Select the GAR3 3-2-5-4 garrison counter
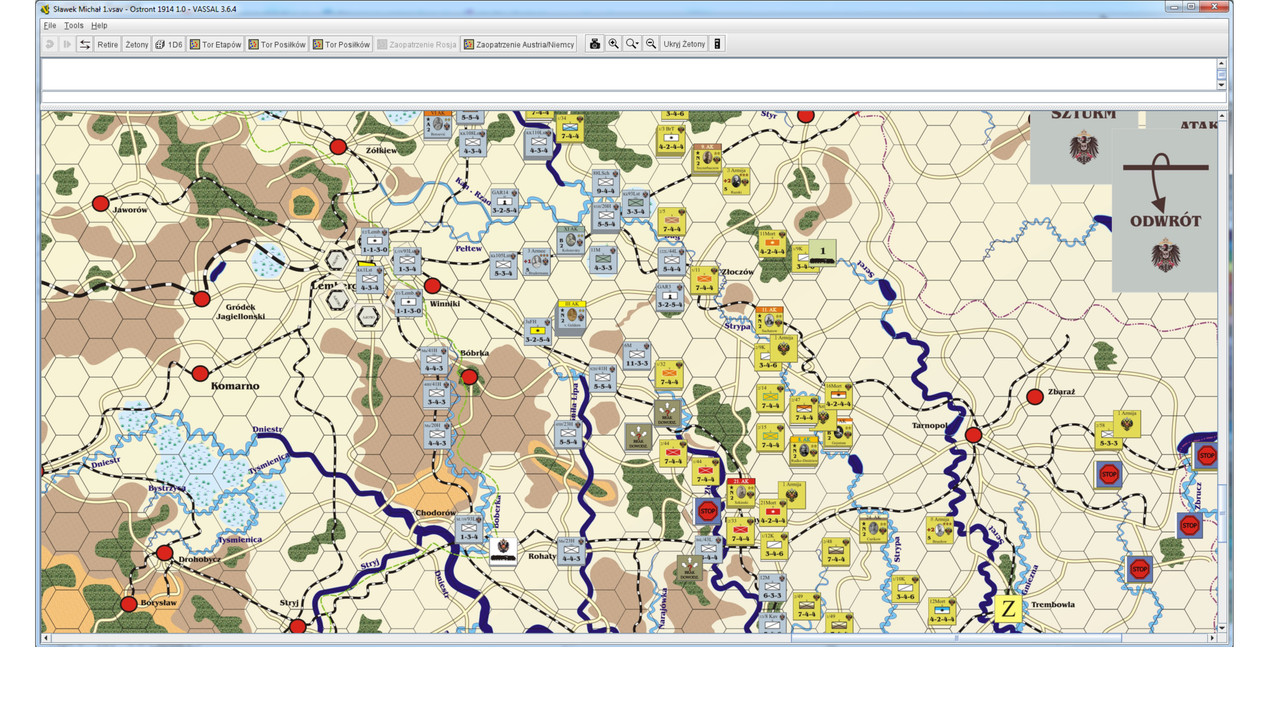 670,297
